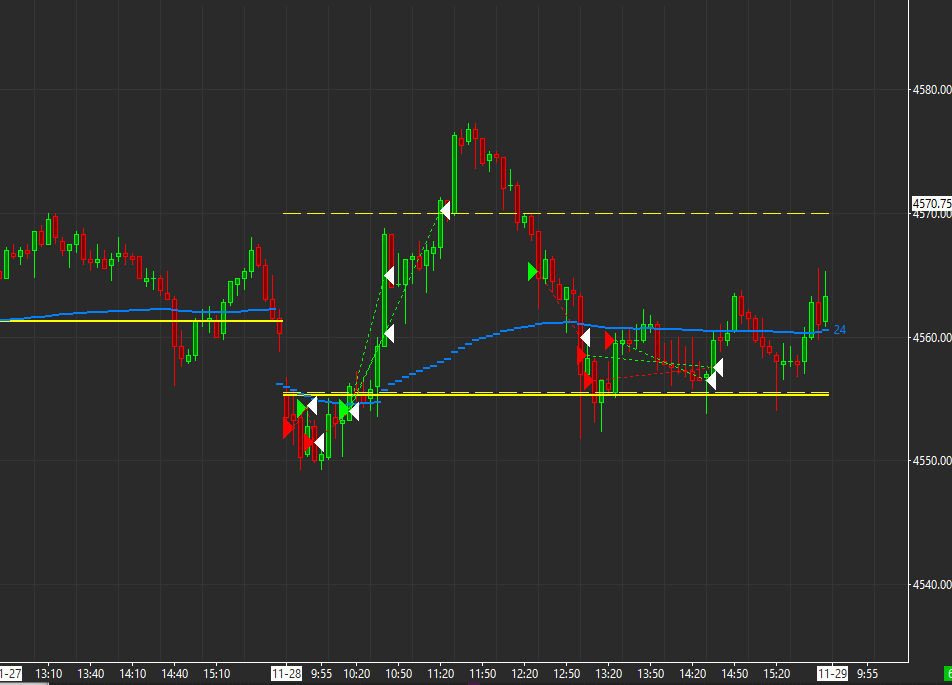The image size is (952, 685).
Task: Click the 14:50 time axis label
Action: (x=735, y=673)
